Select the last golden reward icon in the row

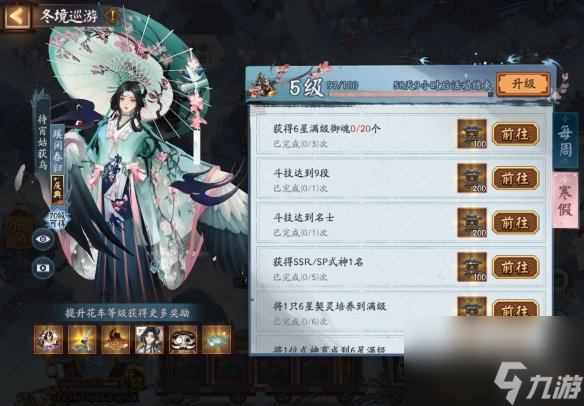click(x=216, y=339)
